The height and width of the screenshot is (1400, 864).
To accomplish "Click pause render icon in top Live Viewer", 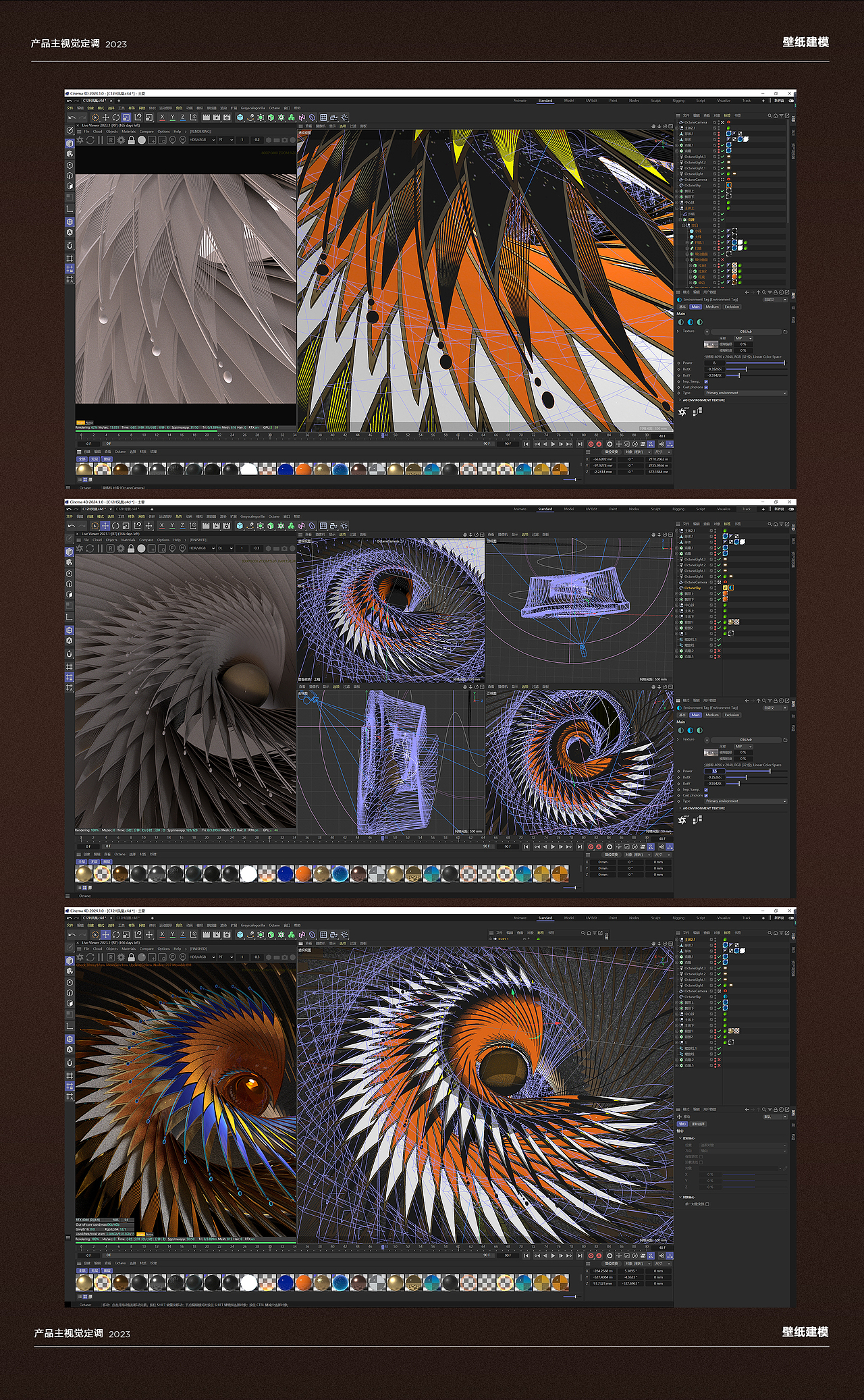I will coord(101,140).
